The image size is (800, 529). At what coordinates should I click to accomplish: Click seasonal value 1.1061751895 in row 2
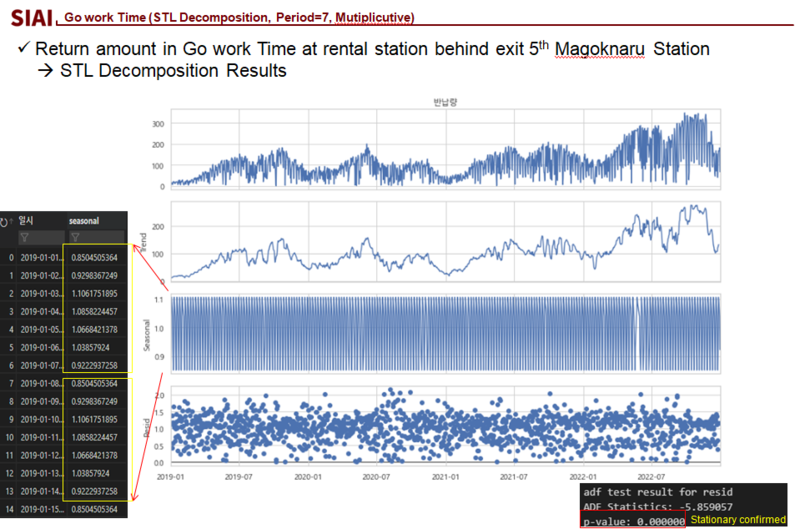pyautogui.click(x=96, y=293)
